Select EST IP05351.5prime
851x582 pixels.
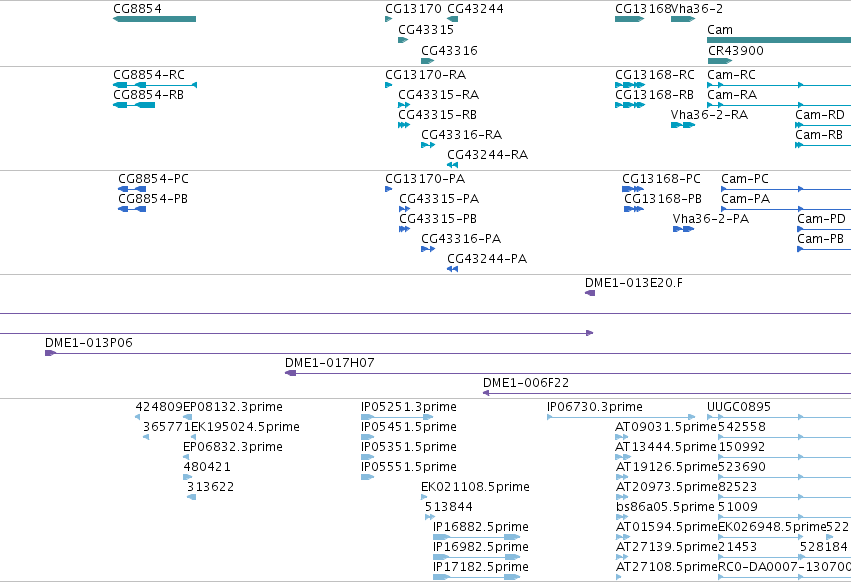409,447
